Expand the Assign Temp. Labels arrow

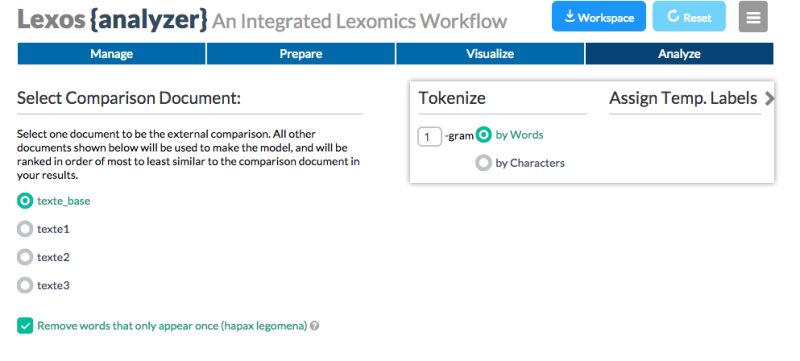(769, 99)
